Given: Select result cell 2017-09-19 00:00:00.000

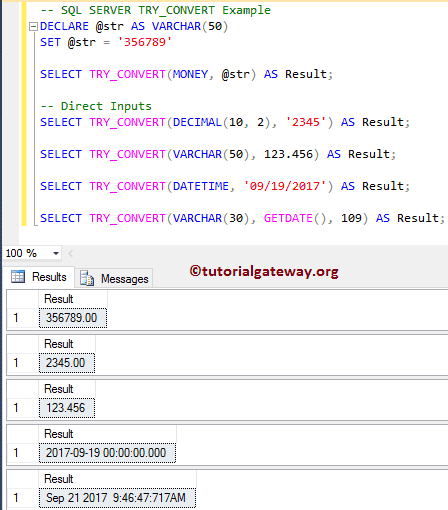Looking at the screenshot, I should click(x=107, y=453).
